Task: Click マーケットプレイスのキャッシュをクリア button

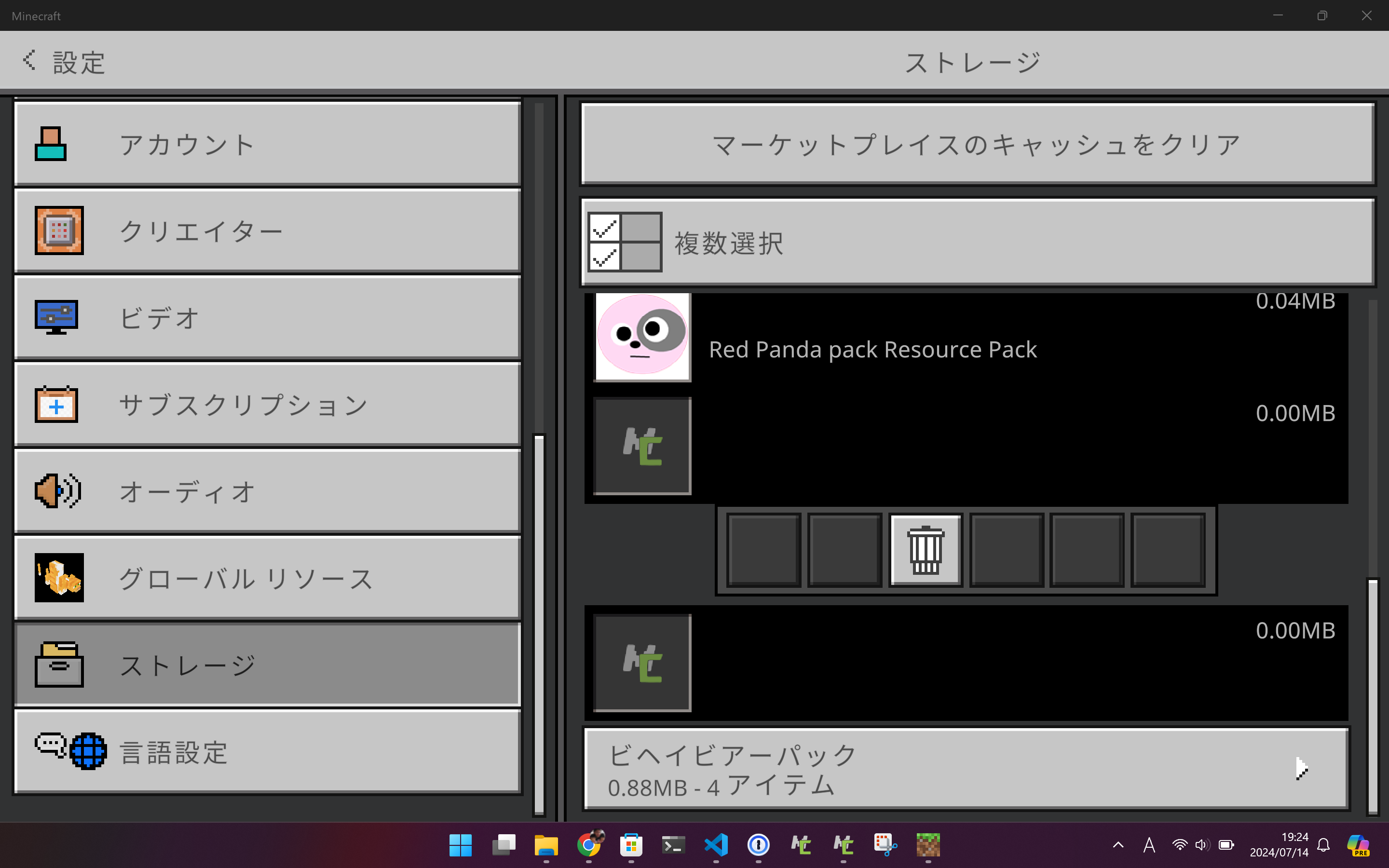Action: (977, 144)
